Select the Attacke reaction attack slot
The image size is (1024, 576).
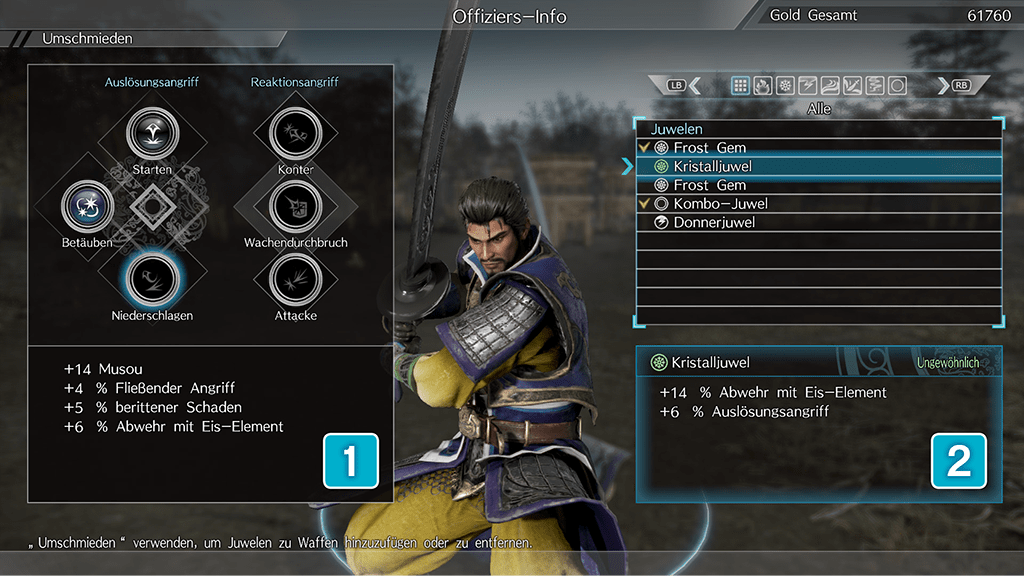[x=295, y=280]
